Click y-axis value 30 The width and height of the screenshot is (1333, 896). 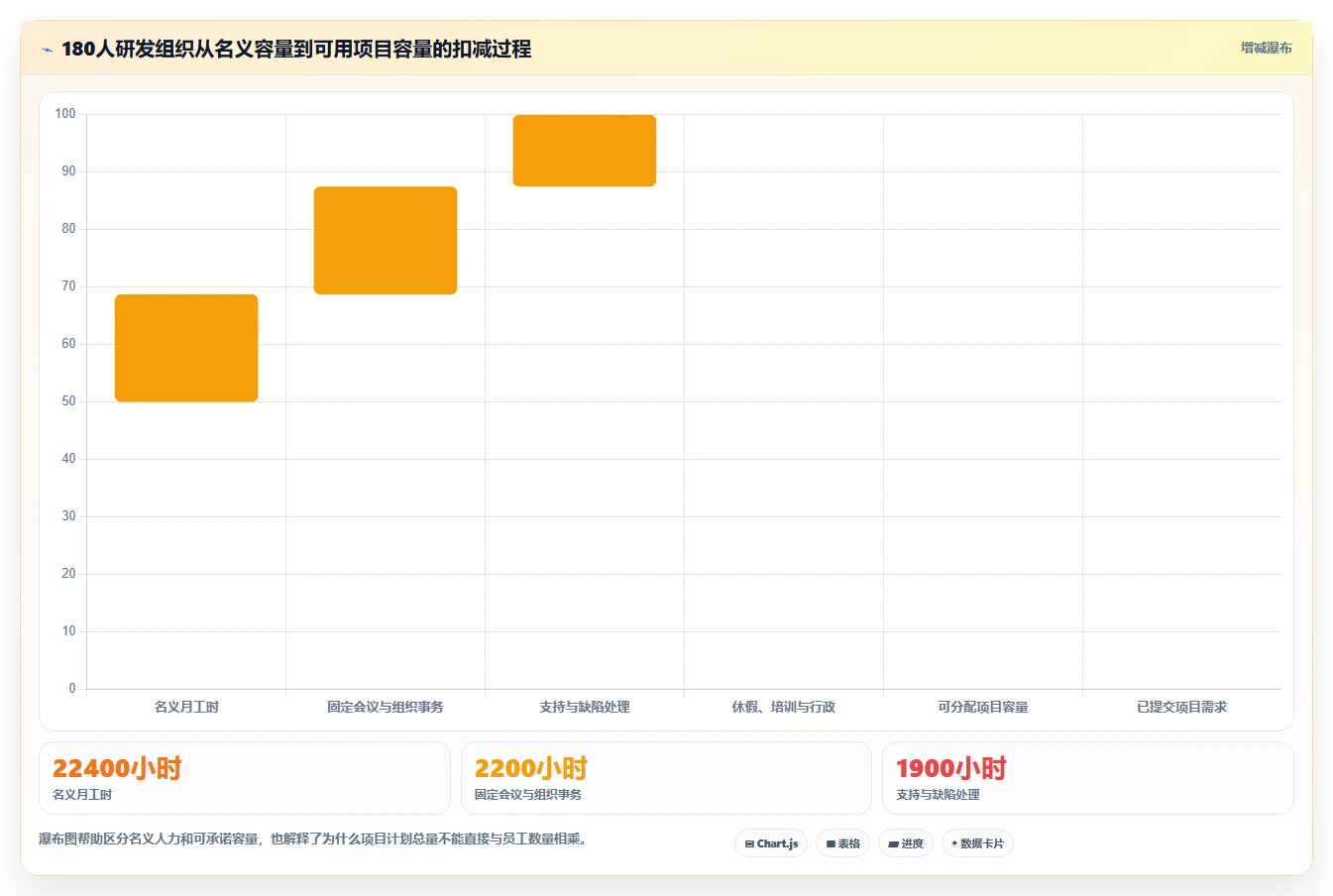pos(68,516)
